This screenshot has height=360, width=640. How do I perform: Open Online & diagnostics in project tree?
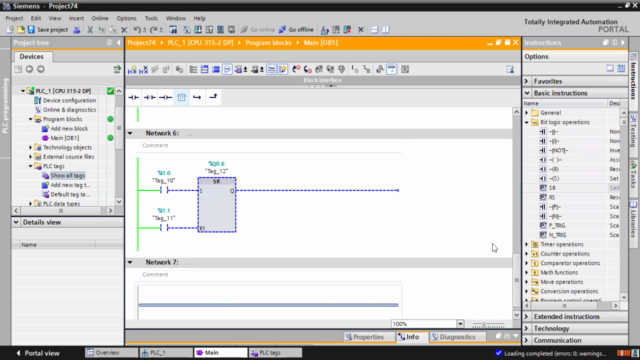click(x=69, y=110)
